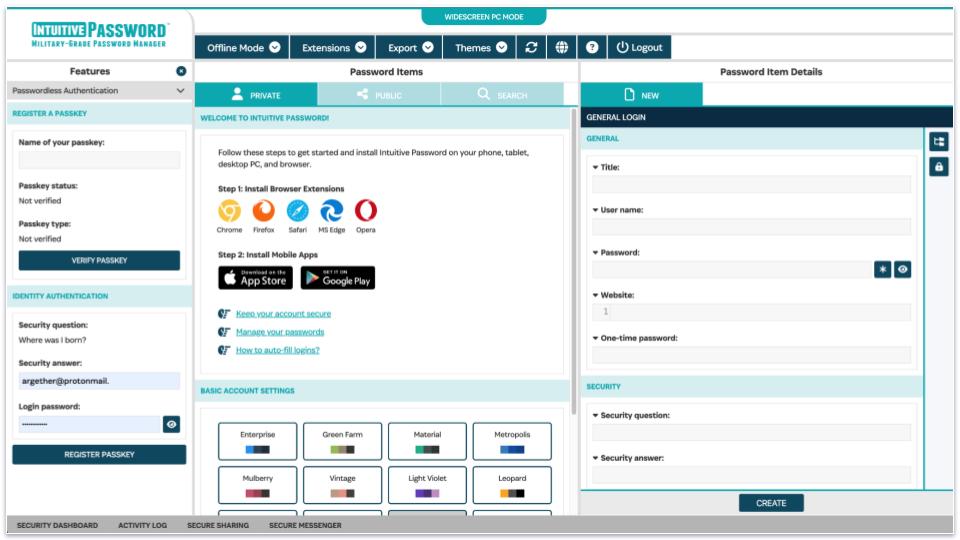Image resolution: width=960 pixels, height=540 pixels.
Task: Show the login password with eye icon
Action: 171,424
